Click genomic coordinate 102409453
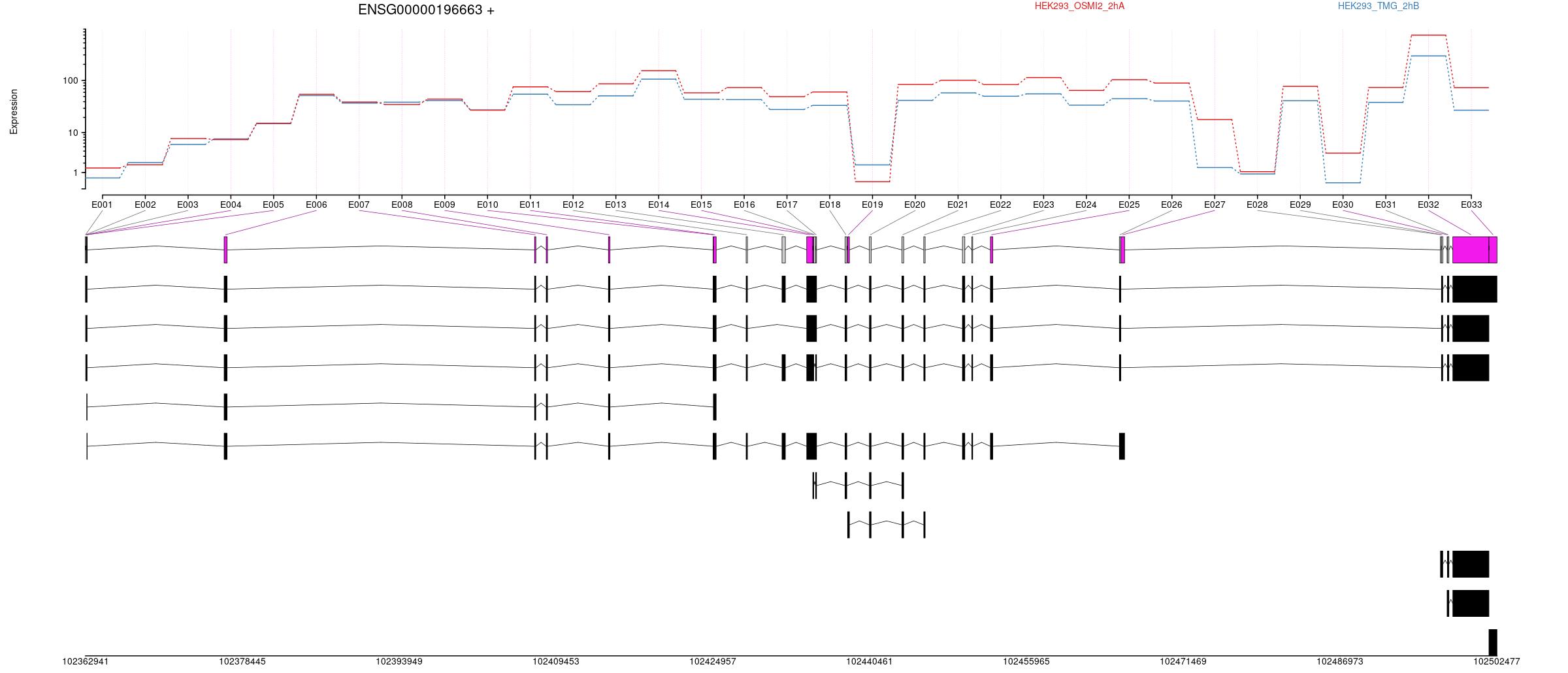The height and width of the screenshot is (673, 1568). click(556, 662)
